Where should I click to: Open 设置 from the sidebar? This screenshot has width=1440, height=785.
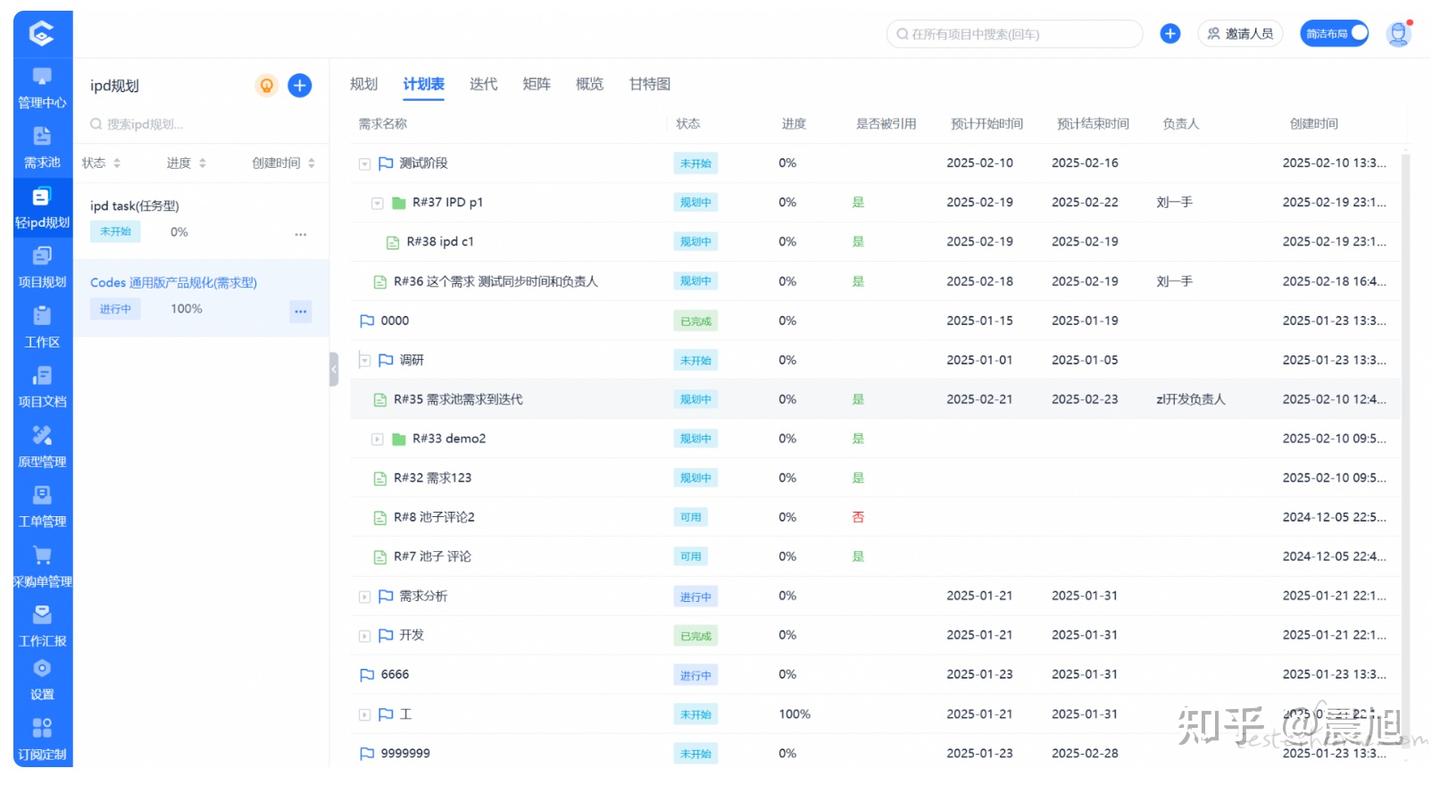coord(42,680)
